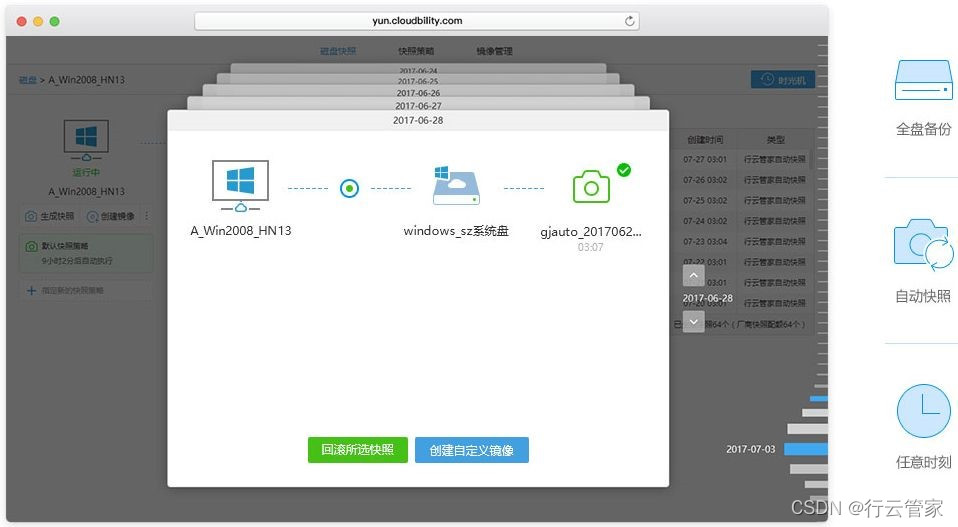Click the 默认快照策略 policy card
Screen dimensions: 958x527
(x=86, y=253)
